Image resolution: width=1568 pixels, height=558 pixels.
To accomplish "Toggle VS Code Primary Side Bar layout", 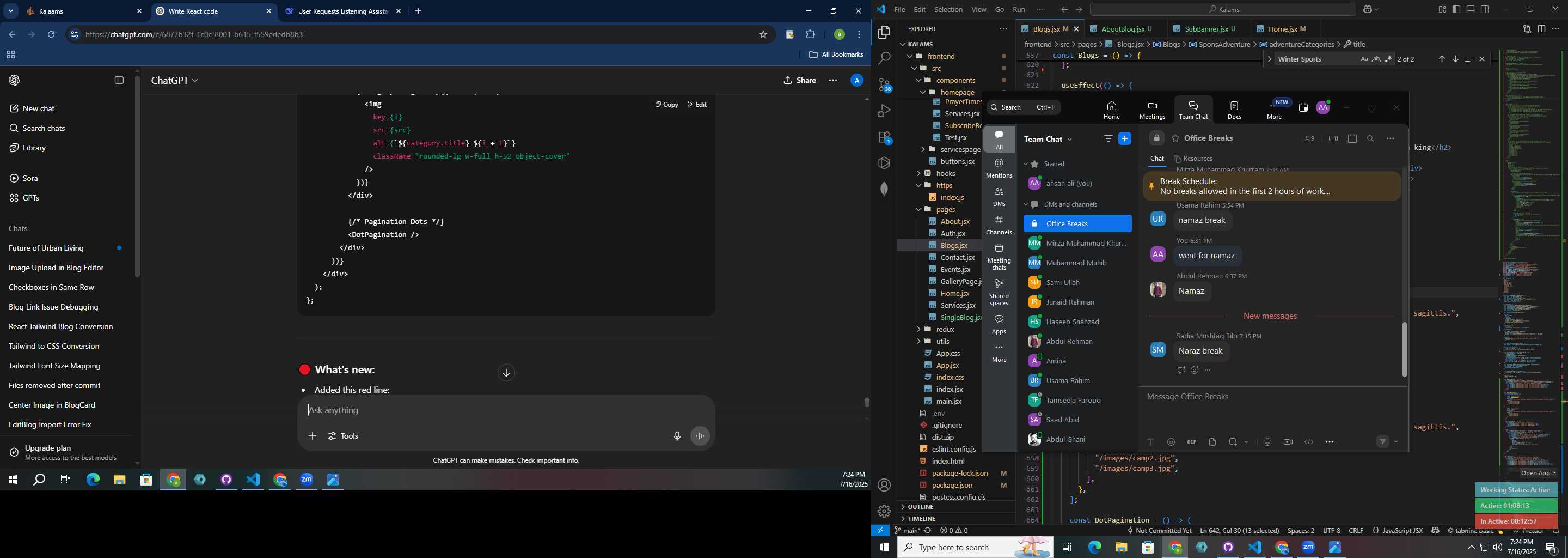I will (x=1456, y=10).
